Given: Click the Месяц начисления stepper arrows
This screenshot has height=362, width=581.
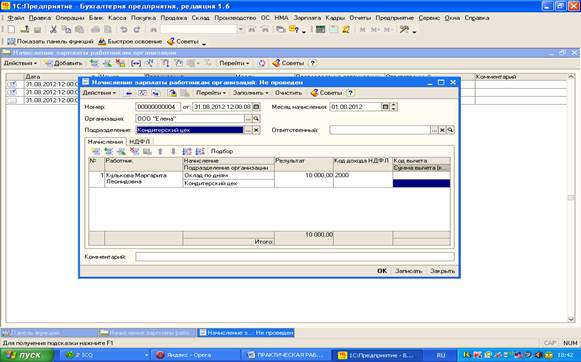Looking at the screenshot, I should (x=394, y=107).
